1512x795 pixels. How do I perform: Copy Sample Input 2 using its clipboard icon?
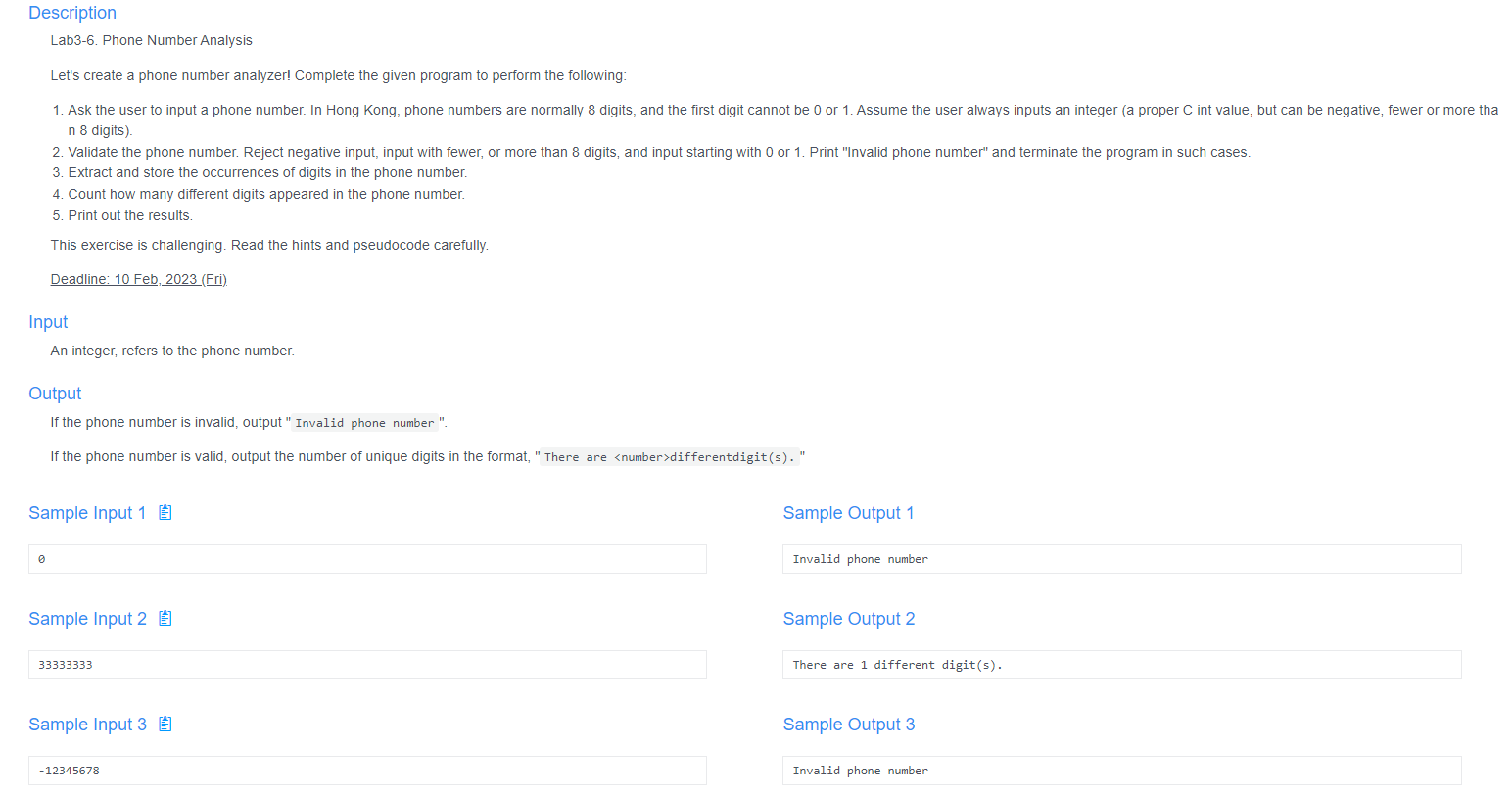tap(165, 618)
